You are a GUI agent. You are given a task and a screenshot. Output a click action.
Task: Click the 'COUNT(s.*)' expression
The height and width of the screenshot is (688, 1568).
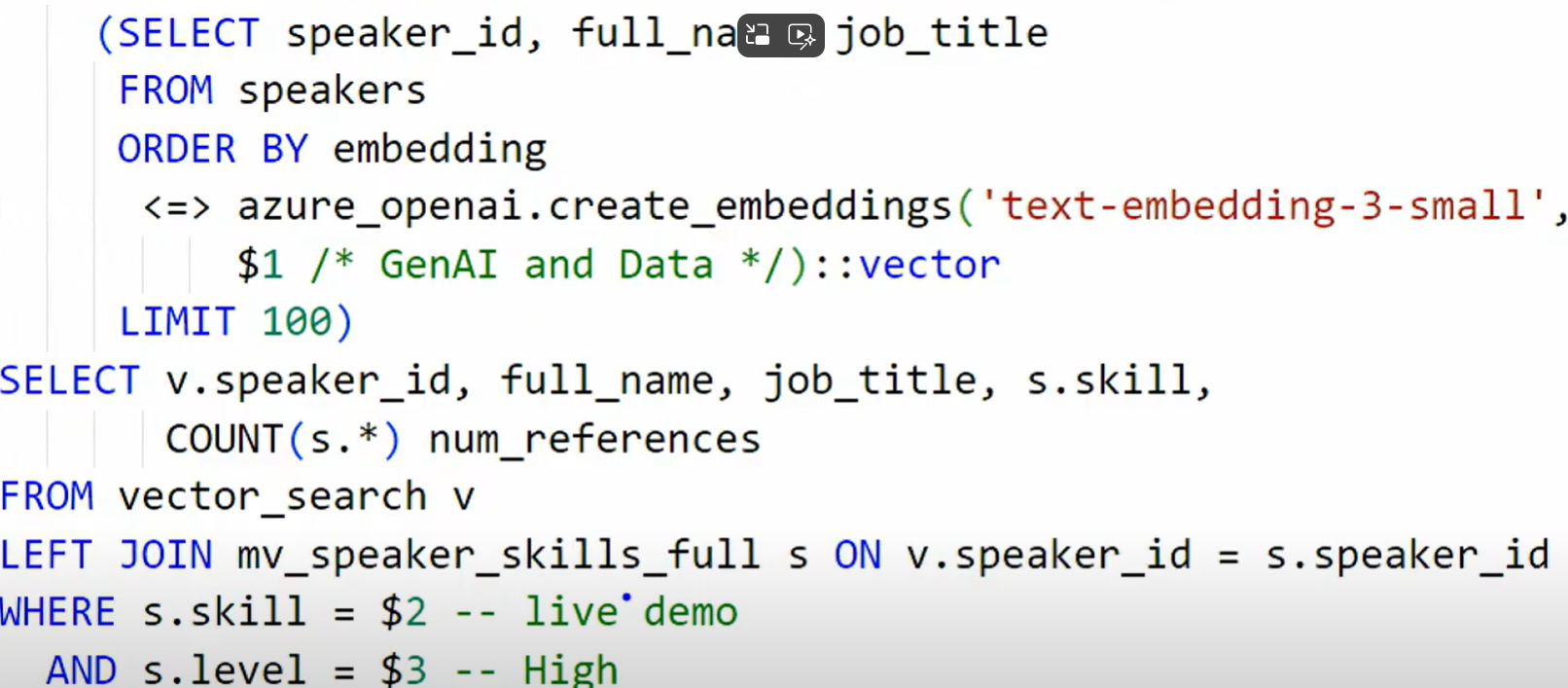(283, 439)
